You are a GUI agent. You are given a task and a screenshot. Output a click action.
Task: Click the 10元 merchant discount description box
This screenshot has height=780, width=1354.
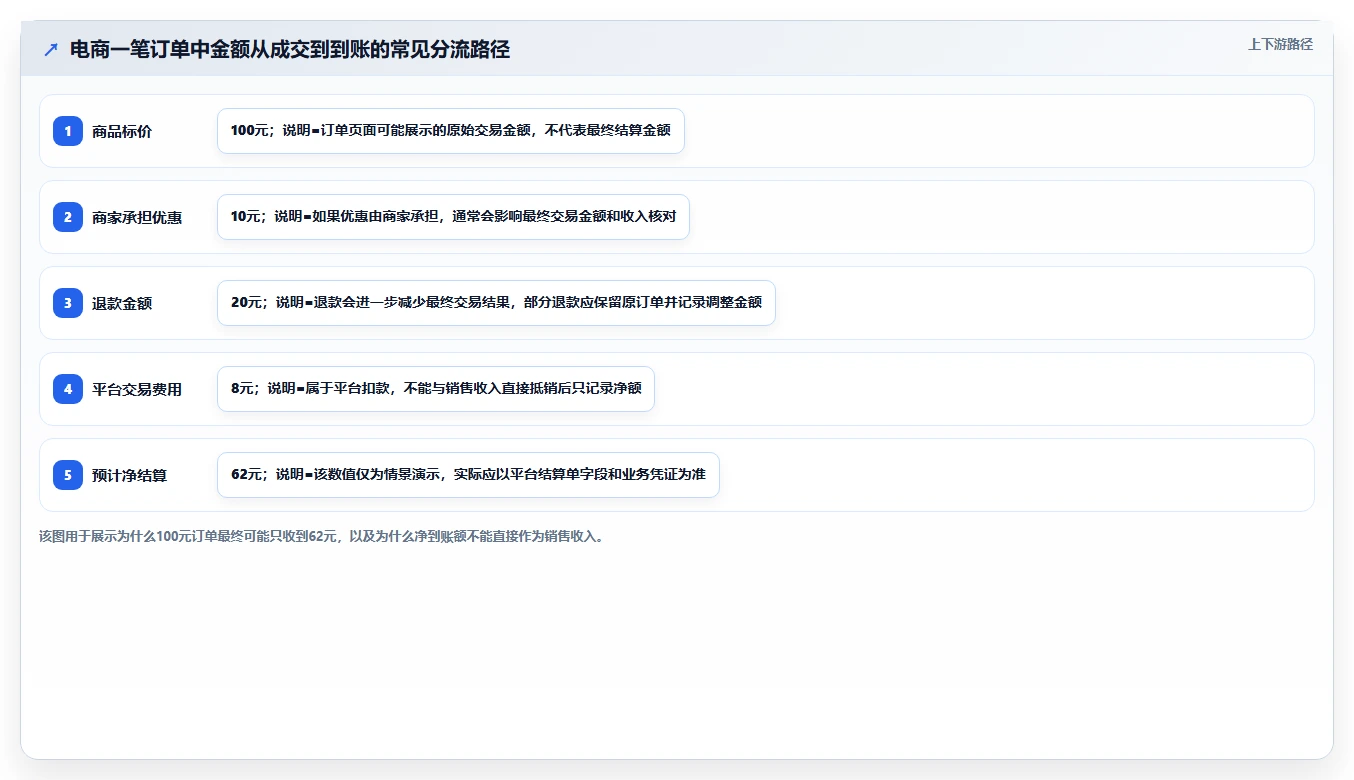pyautogui.click(x=453, y=217)
